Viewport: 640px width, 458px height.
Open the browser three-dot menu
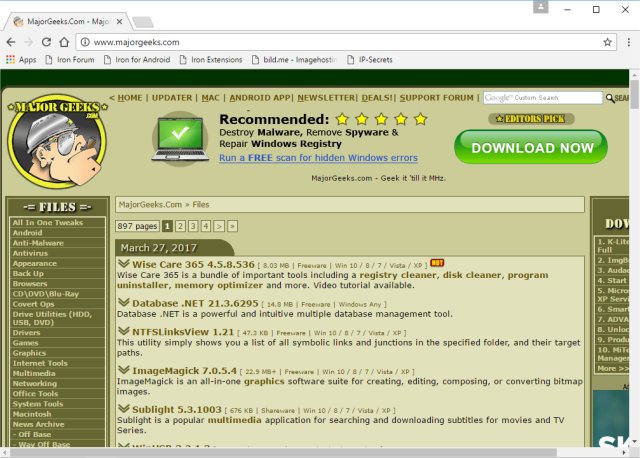(x=629, y=42)
